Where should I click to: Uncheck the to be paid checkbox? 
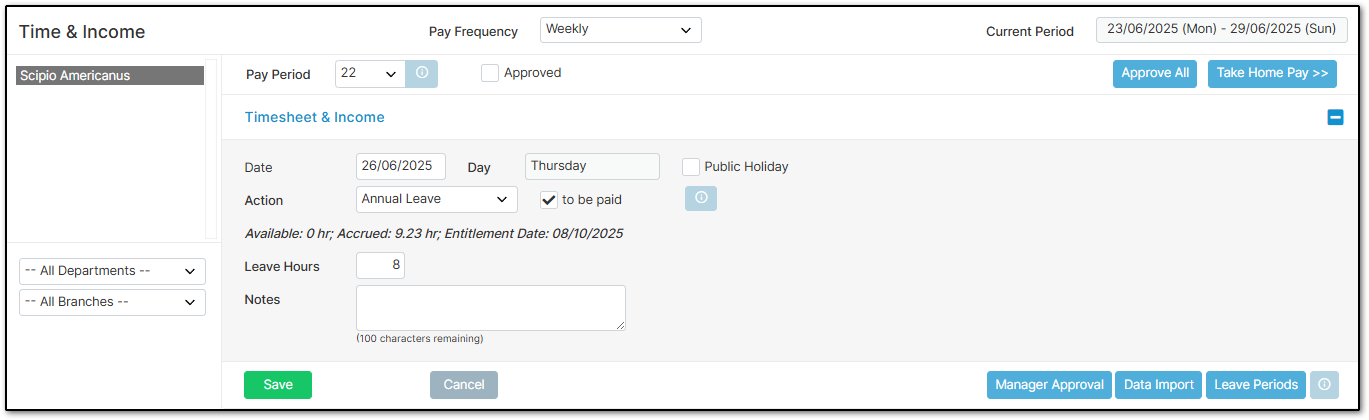tap(549, 200)
